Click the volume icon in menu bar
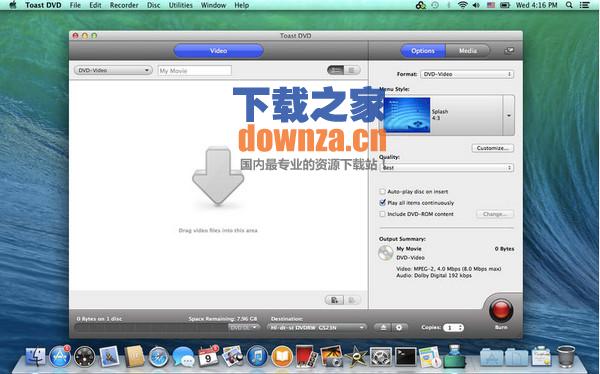 tap(476, 5)
